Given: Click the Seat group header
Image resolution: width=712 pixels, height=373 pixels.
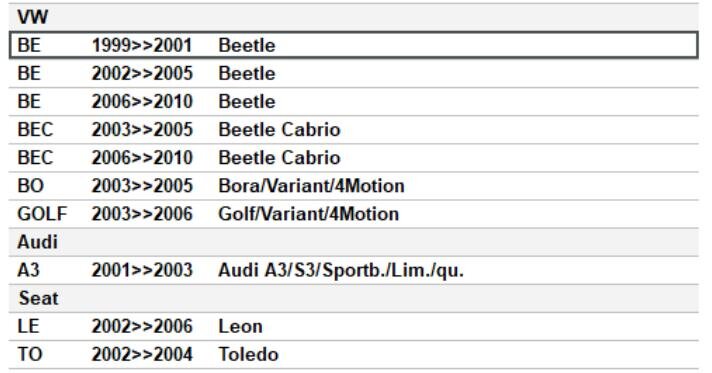Looking at the screenshot, I should pyautogui.click(x=354, y=299).
